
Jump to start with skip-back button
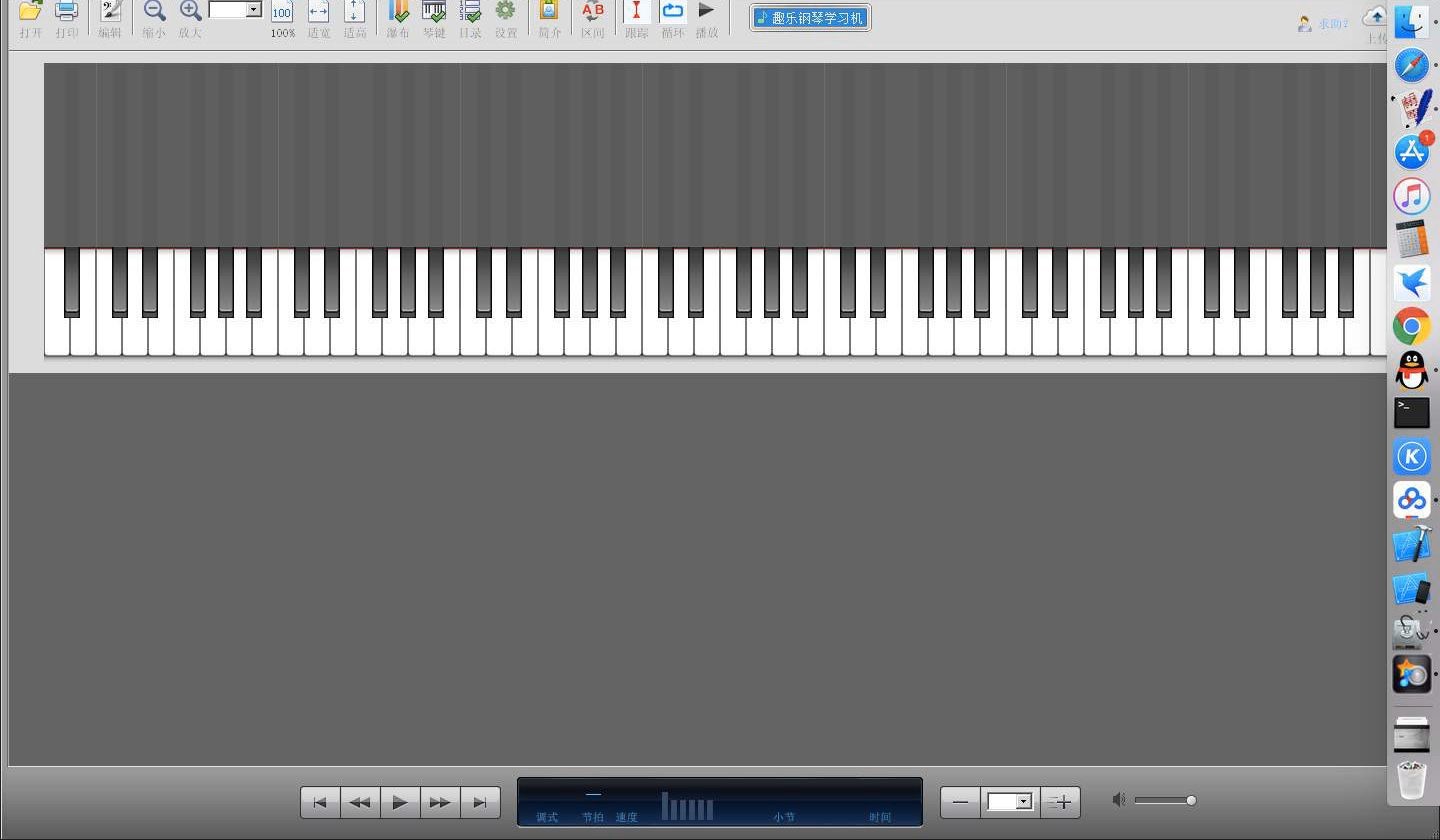point(320,802)
